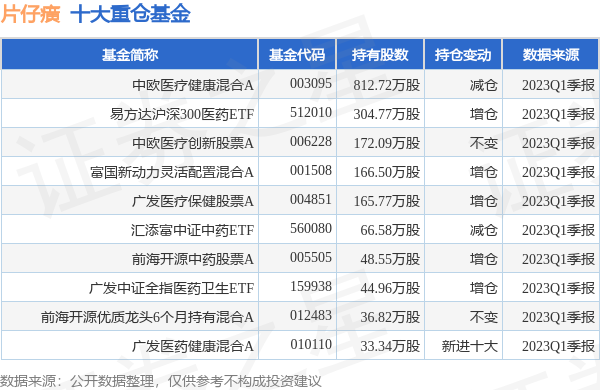Select fund name 广发中证全指医药卫生ETF
This screenshot has height=390, width=600.
tap(171, 288)
